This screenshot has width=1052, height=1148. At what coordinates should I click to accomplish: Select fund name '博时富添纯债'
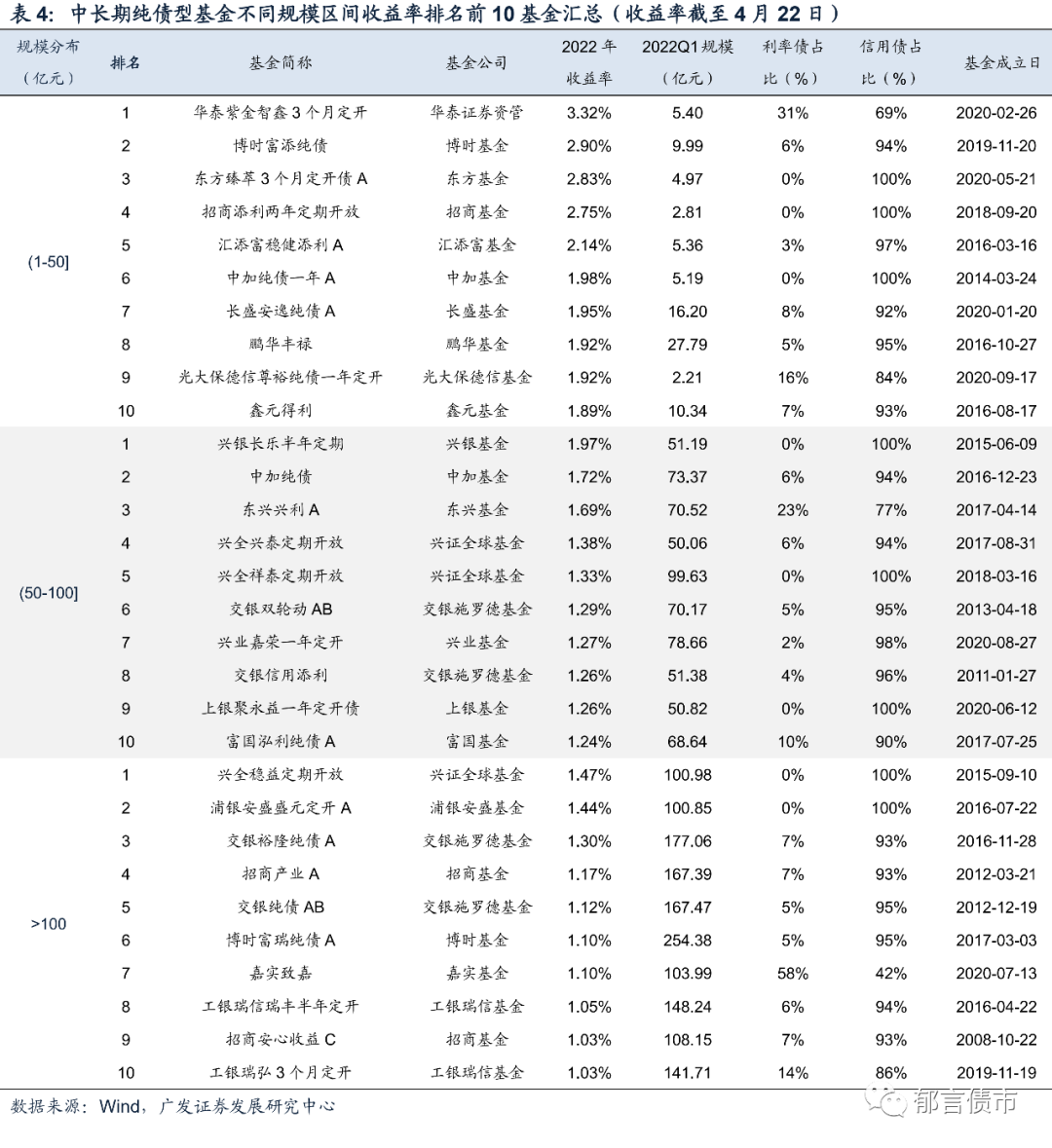[281, 146]
